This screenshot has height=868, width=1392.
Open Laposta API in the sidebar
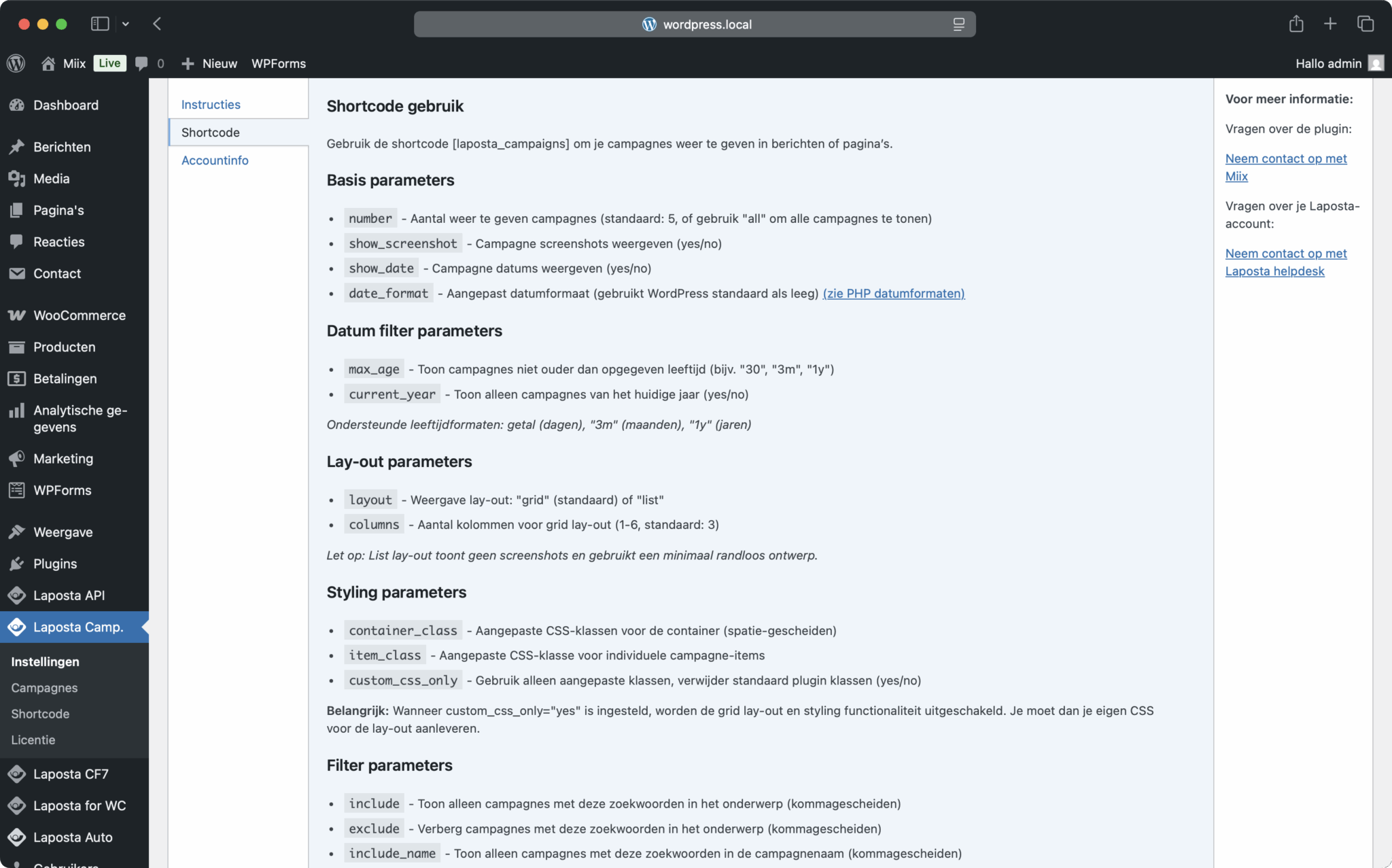(x=74, y=595)
